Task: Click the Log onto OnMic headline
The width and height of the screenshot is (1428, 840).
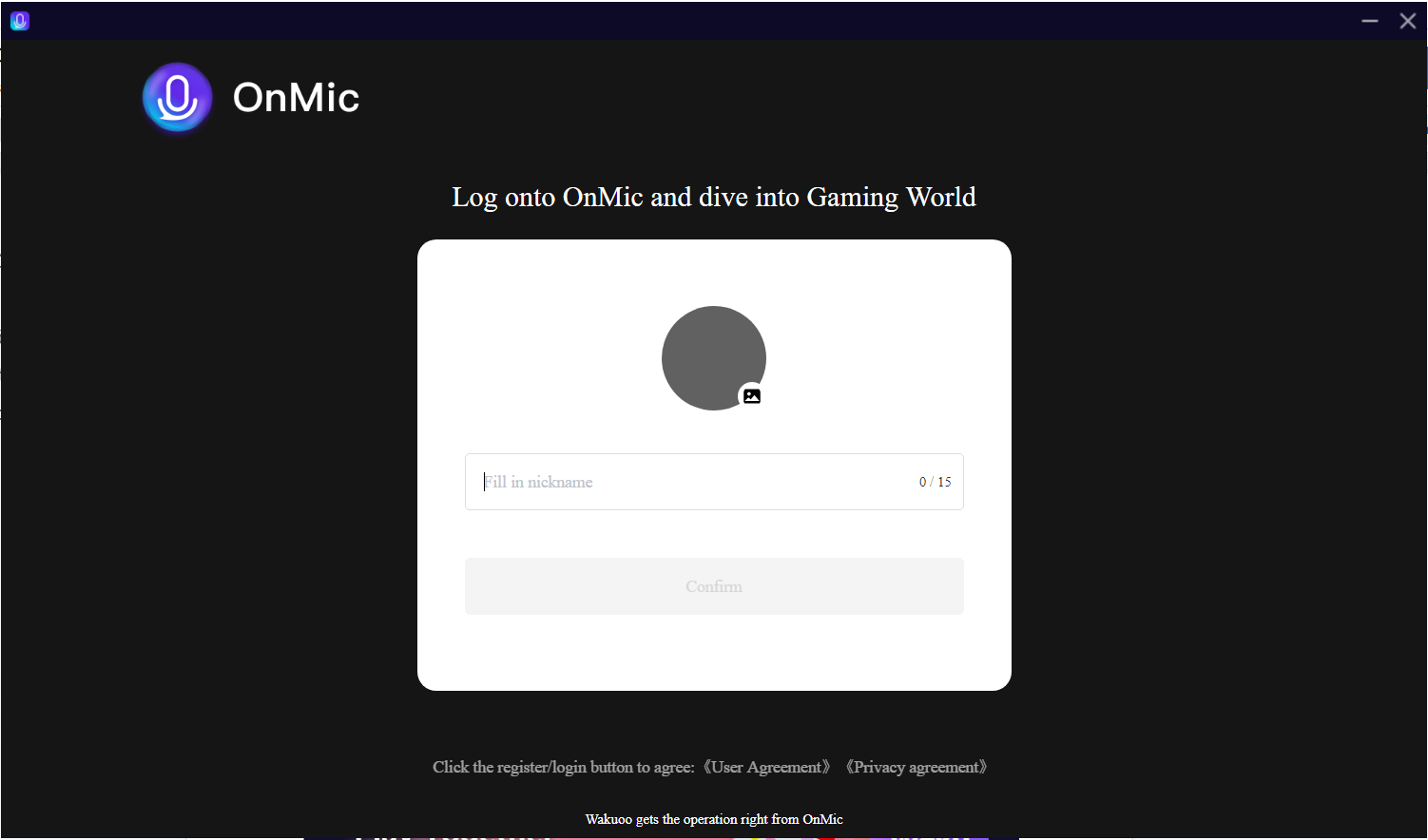Action: tap(714, 197)
